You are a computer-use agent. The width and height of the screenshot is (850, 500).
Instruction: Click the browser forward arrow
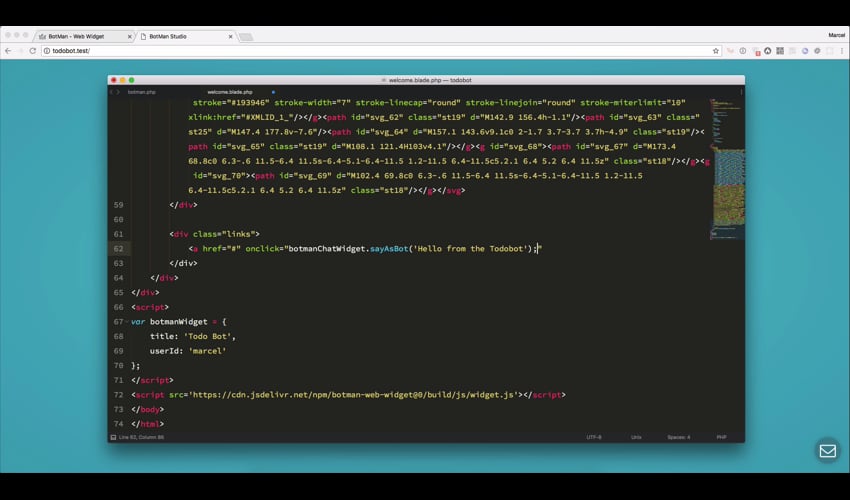coord(21,50)
